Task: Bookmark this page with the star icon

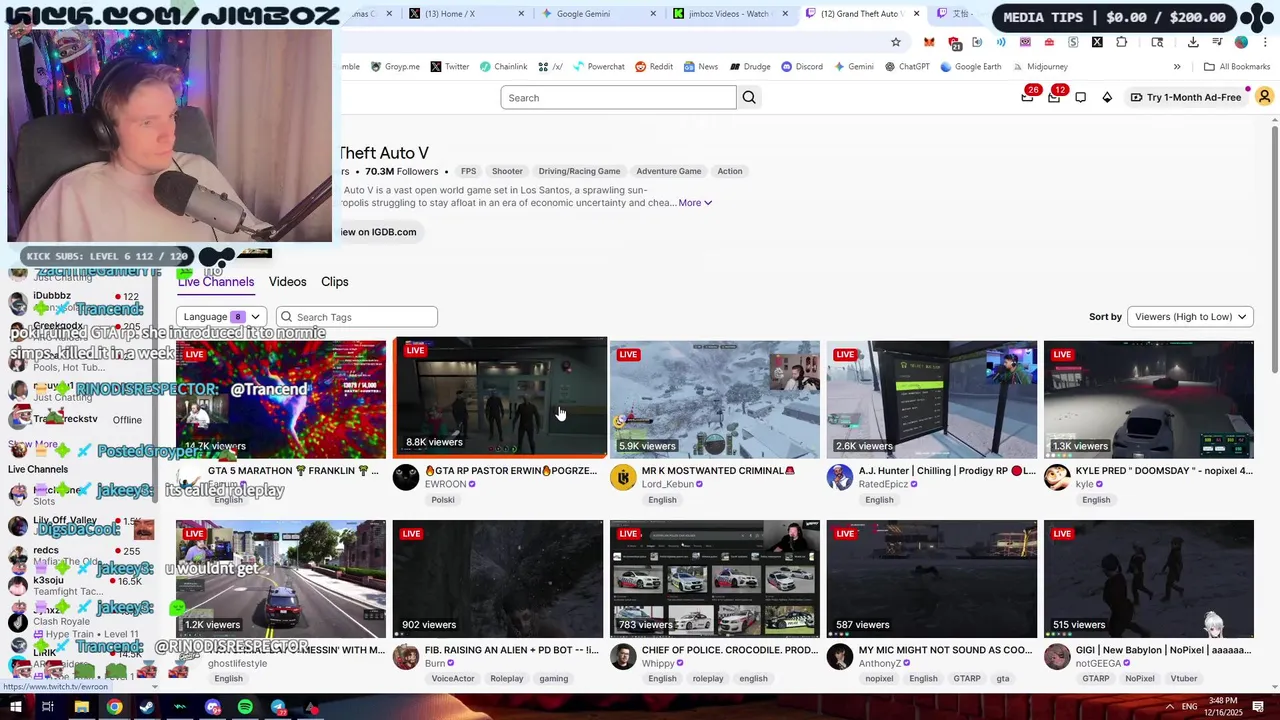Action: click(x=896, y=42)
